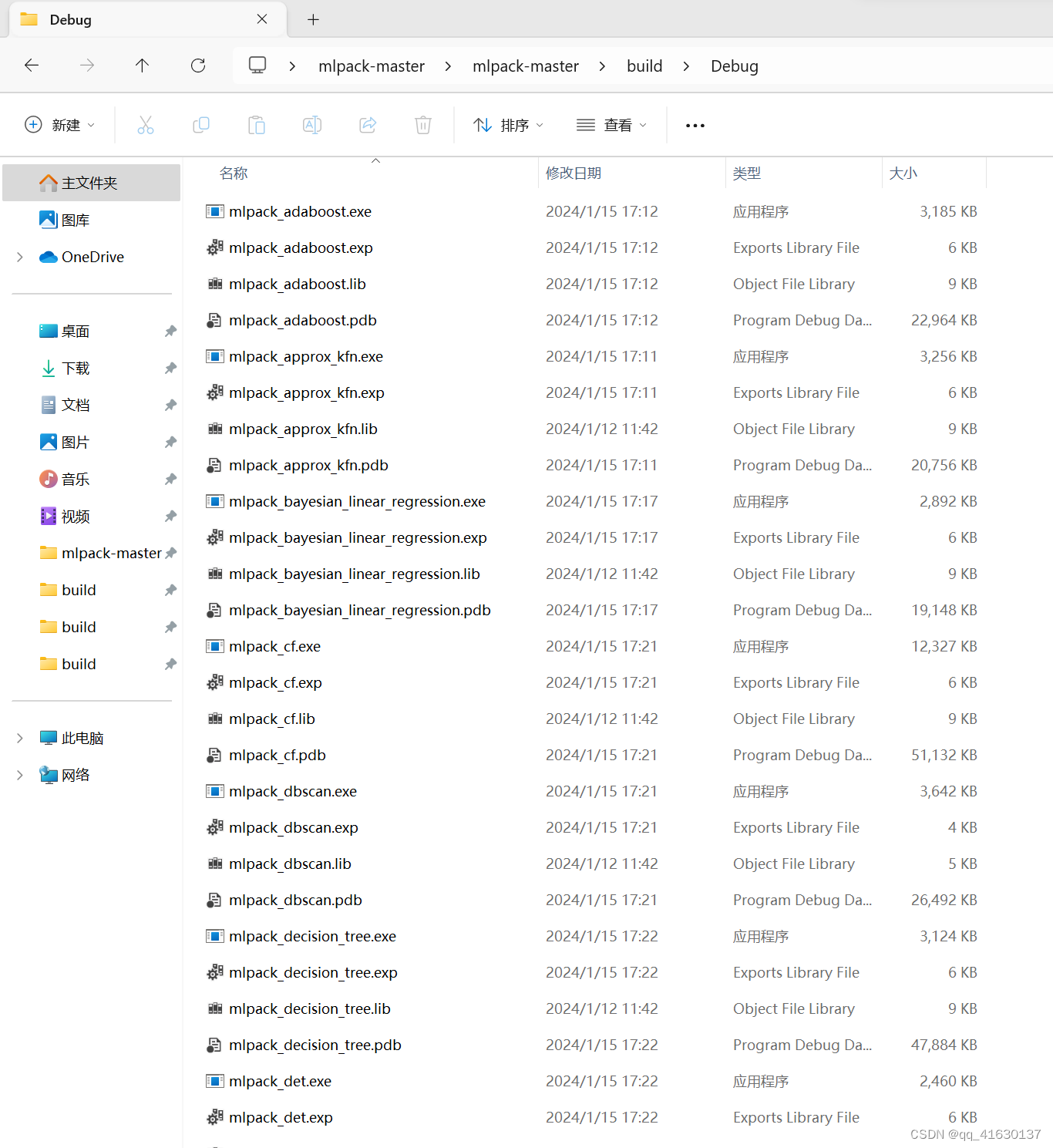The width and height of the screenshot is (1053, 1148).
Task: Click the Rename icon in the toolbar
Action: pos(312,124)
